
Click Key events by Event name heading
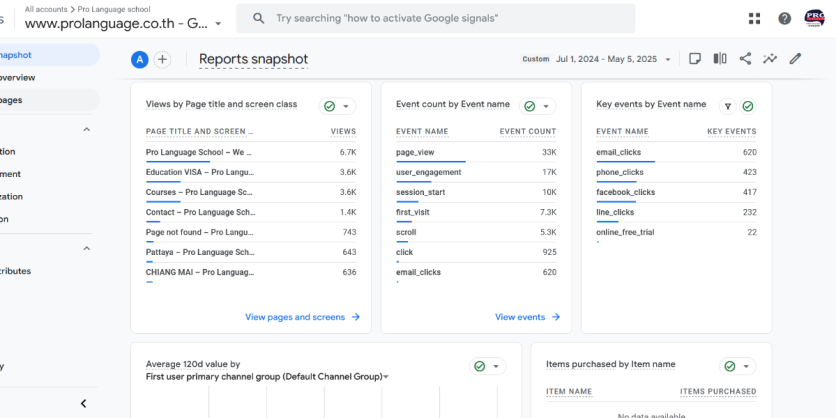click(651, 104)
